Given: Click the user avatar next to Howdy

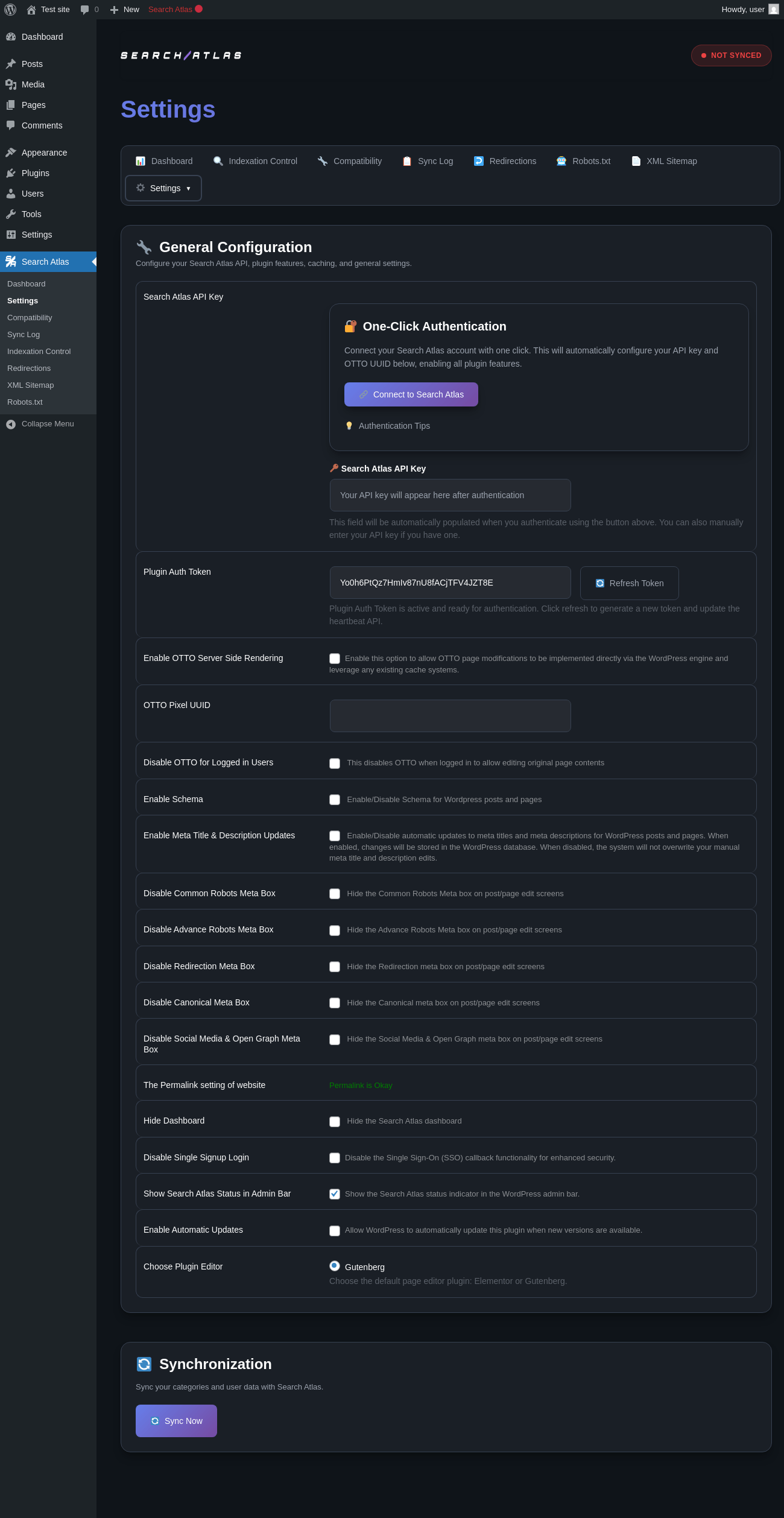Looking at the screenshot, I should coord(773,10).
